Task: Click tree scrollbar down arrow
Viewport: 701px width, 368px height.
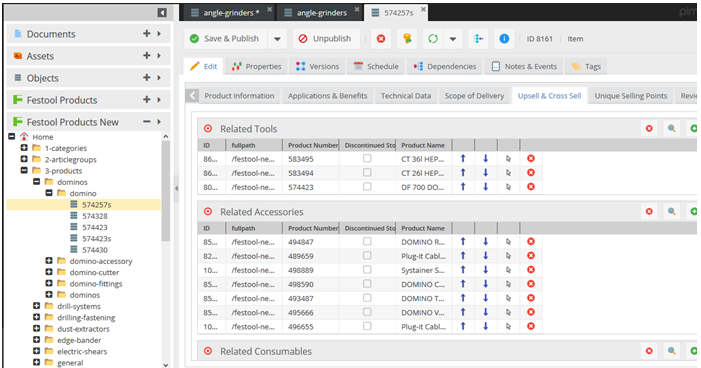Action: point(165,364)
